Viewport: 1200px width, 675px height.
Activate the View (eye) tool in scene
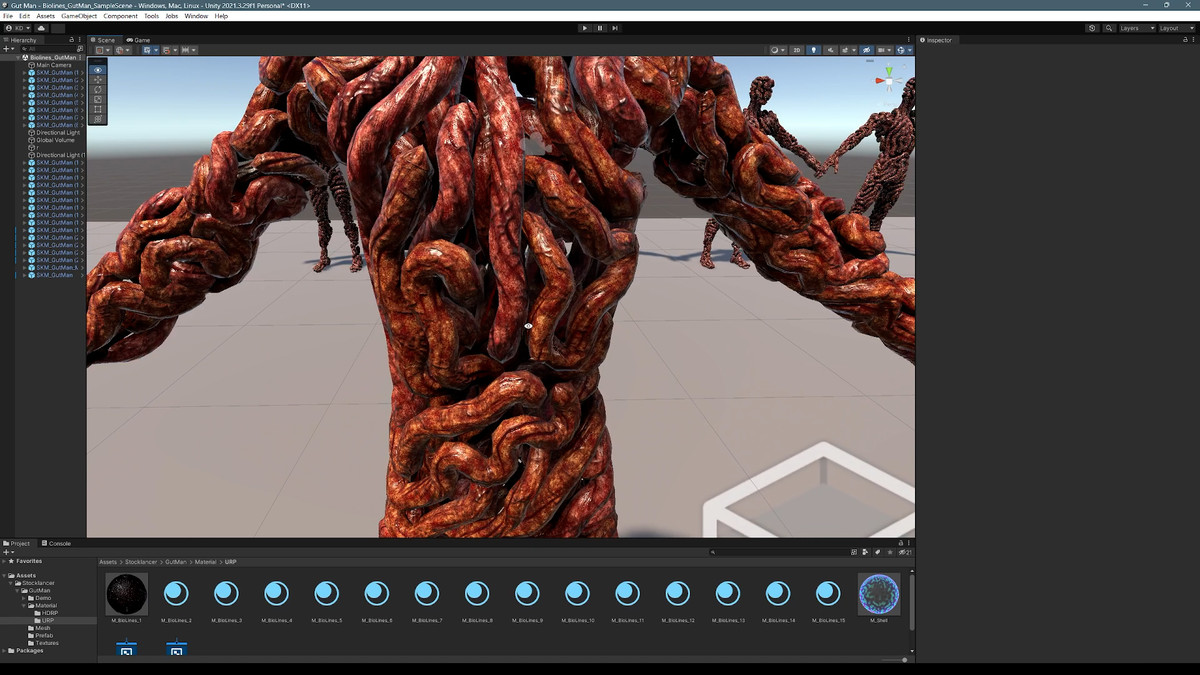[97, 70]
